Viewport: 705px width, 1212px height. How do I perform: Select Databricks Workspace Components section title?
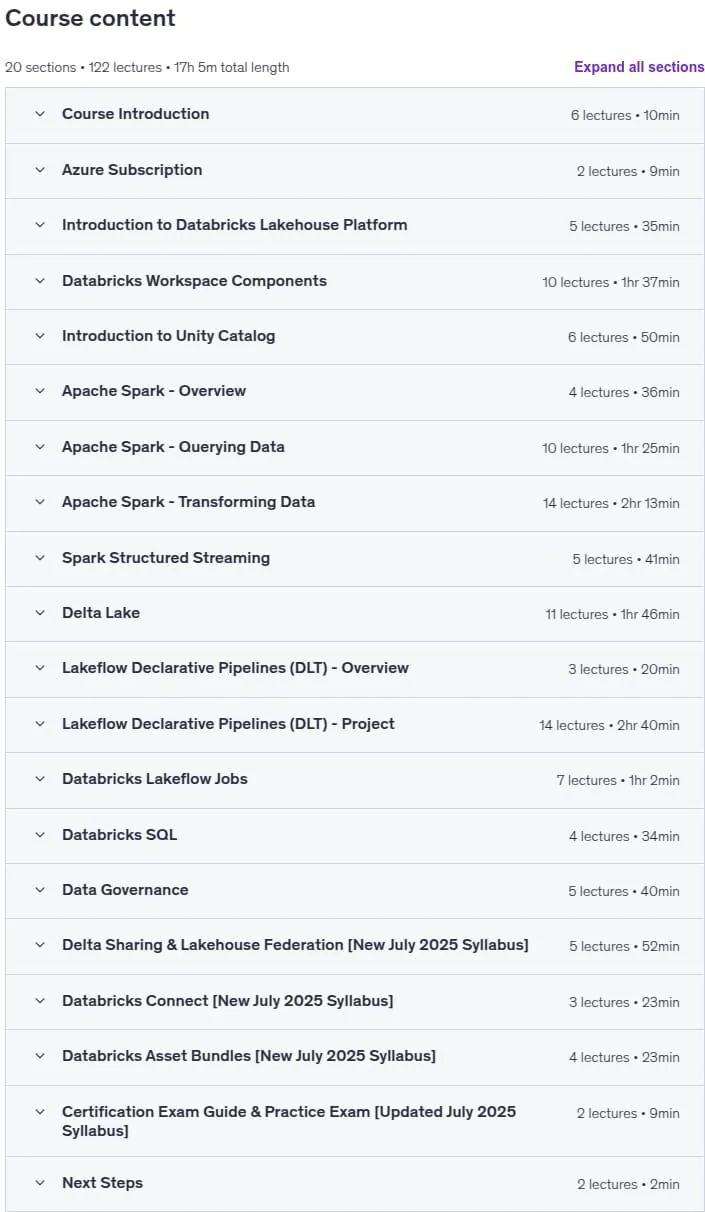pos(194,281)
